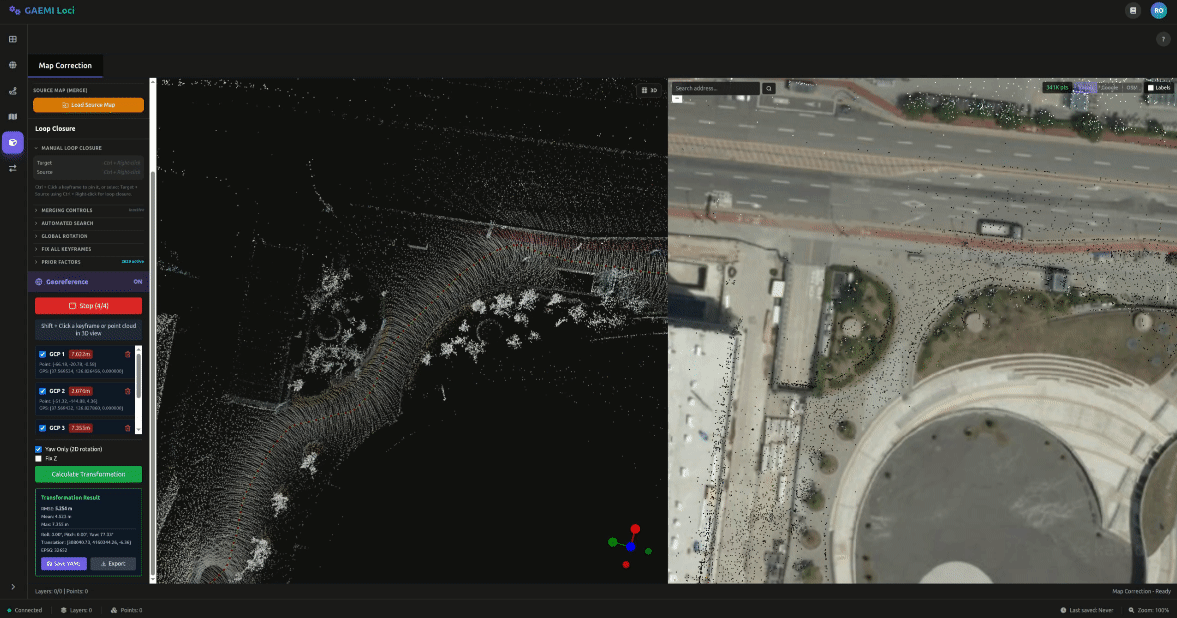Click the address search magnifier icon
The image size is (1177, 618).
coord(769,88)
